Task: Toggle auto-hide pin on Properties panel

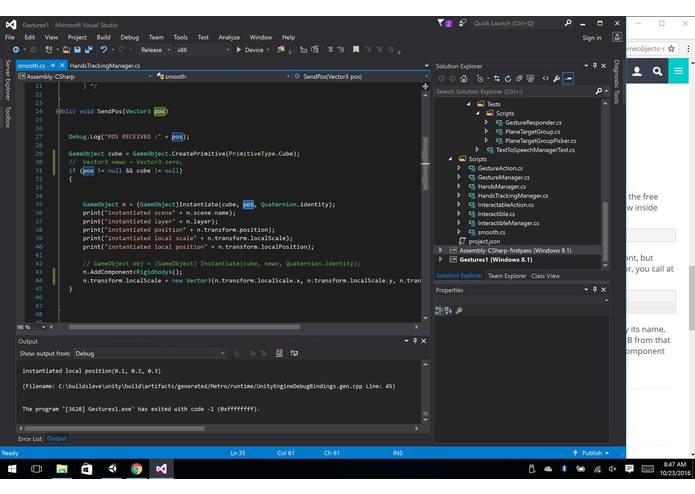Action: click(595, 290)
